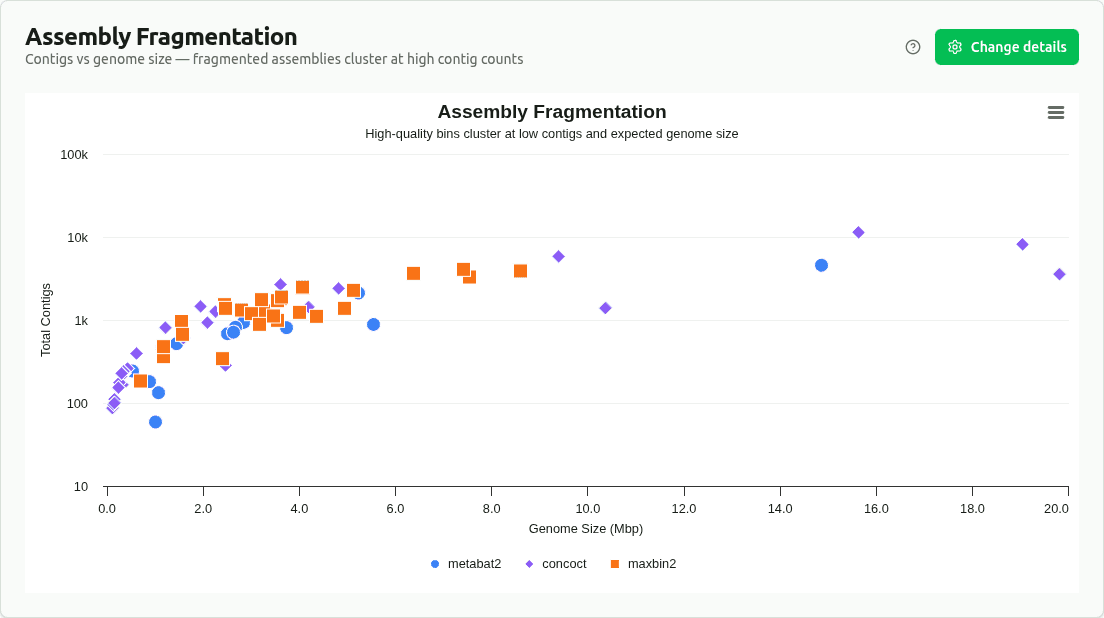This screenshot has width=1104, height=618.
Task: Click the blue metabat2 legend circle icon
Action: click(x=433, y=564)
